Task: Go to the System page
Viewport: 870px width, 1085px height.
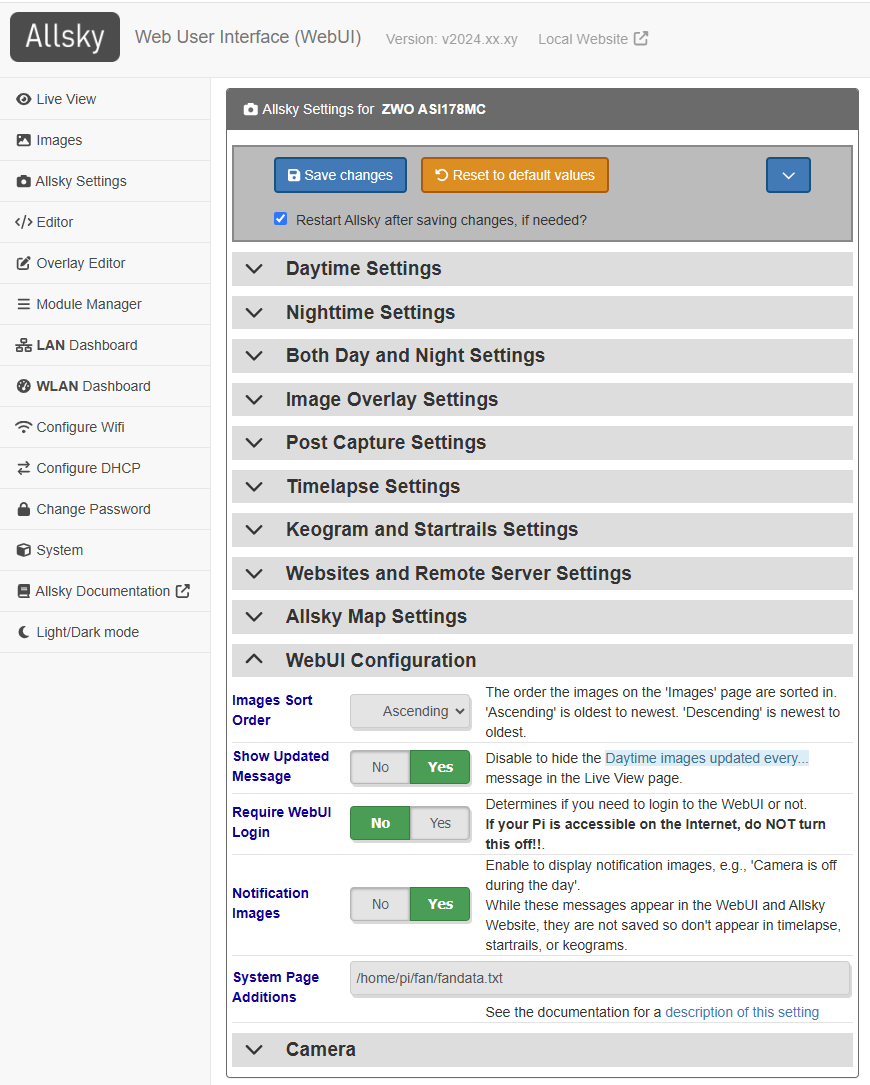Action: click(x=57, y=549)
